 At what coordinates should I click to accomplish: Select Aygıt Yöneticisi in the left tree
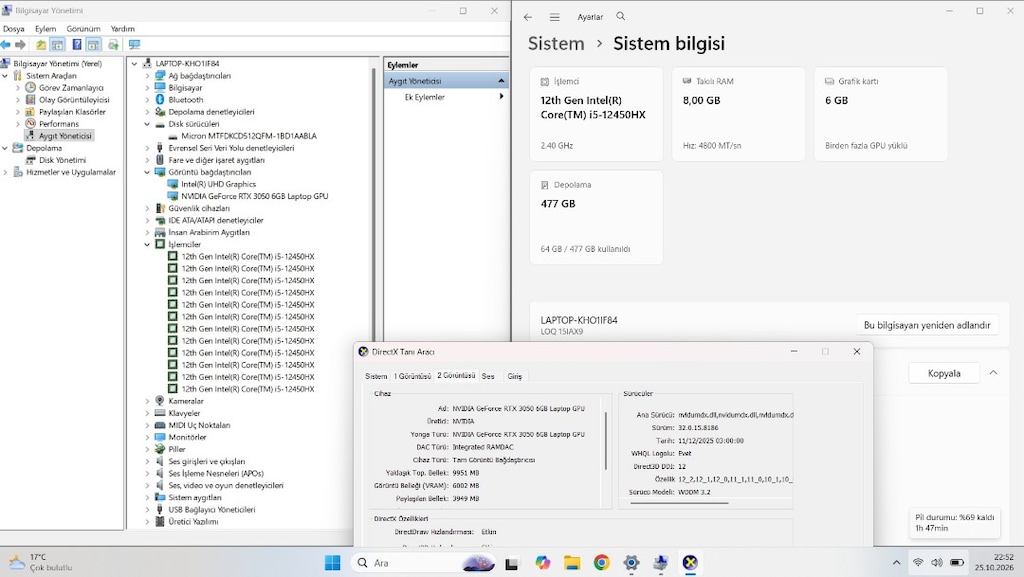pos(65,136)
